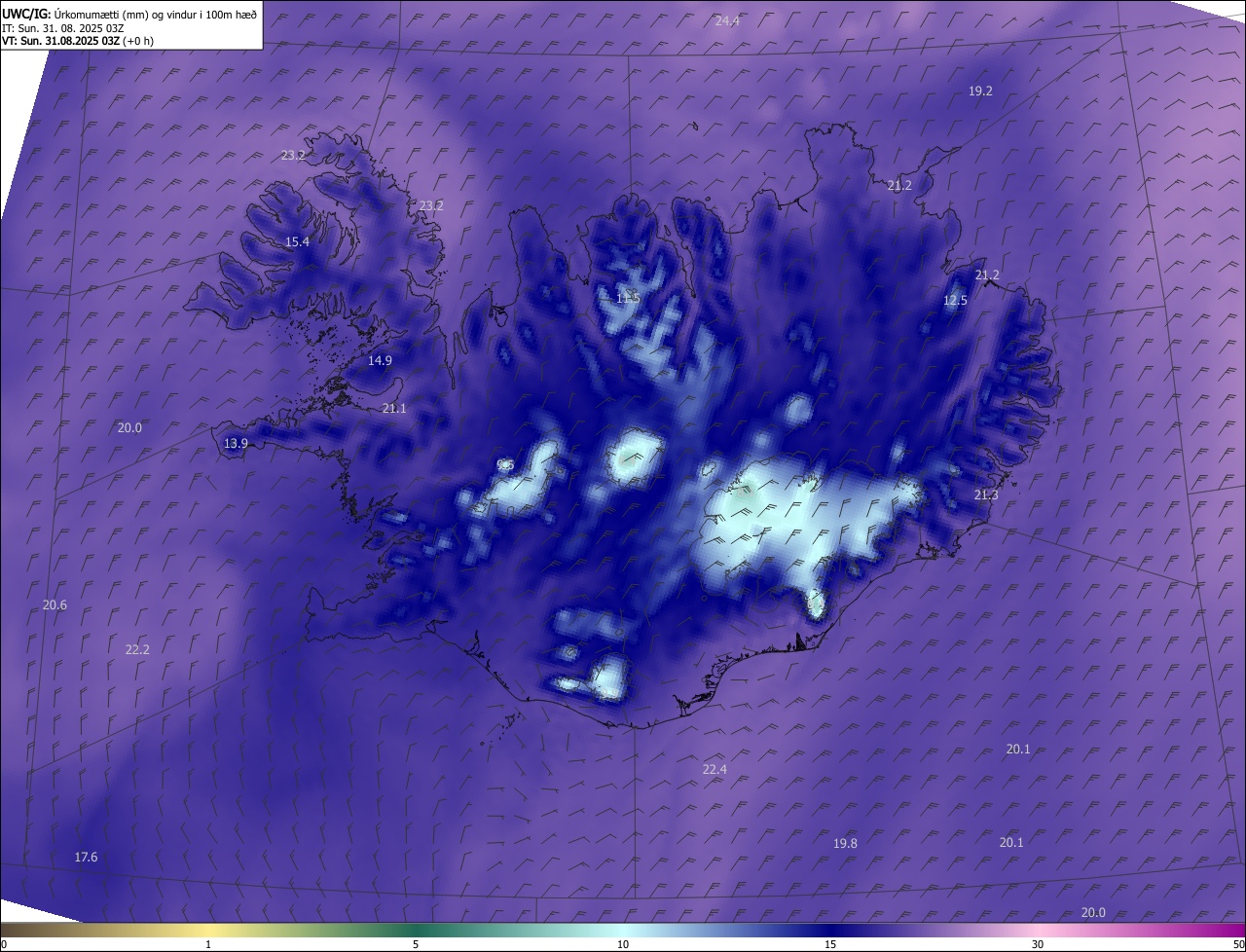Select the 'VT: Sun. 31.08.2025 03Z (+0 h)' valid time line
1246x952 pixels.
78,41
